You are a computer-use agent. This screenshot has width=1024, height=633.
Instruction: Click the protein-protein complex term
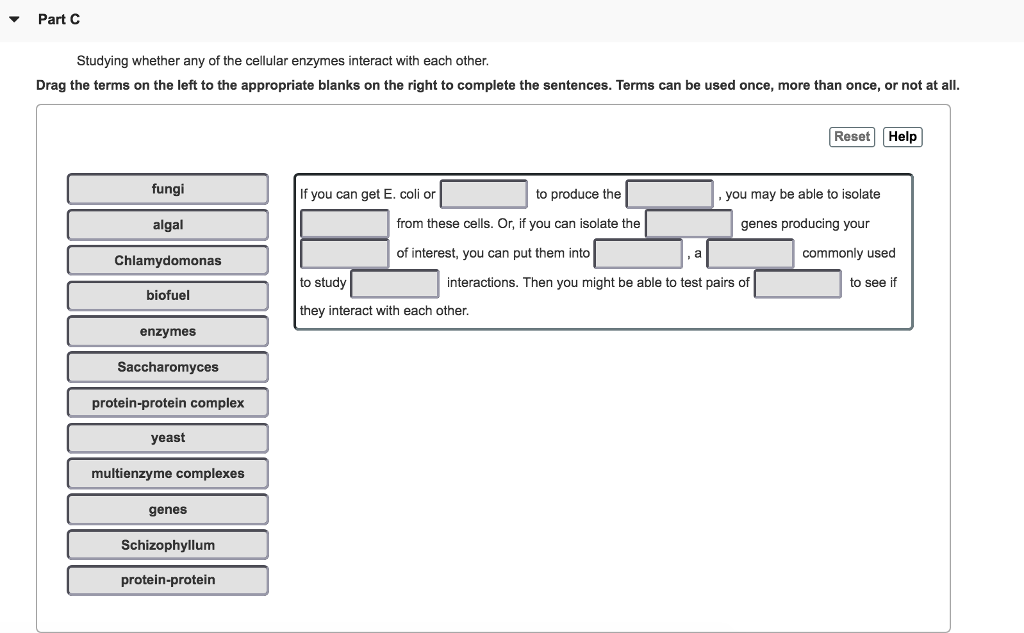pos(167,402)
